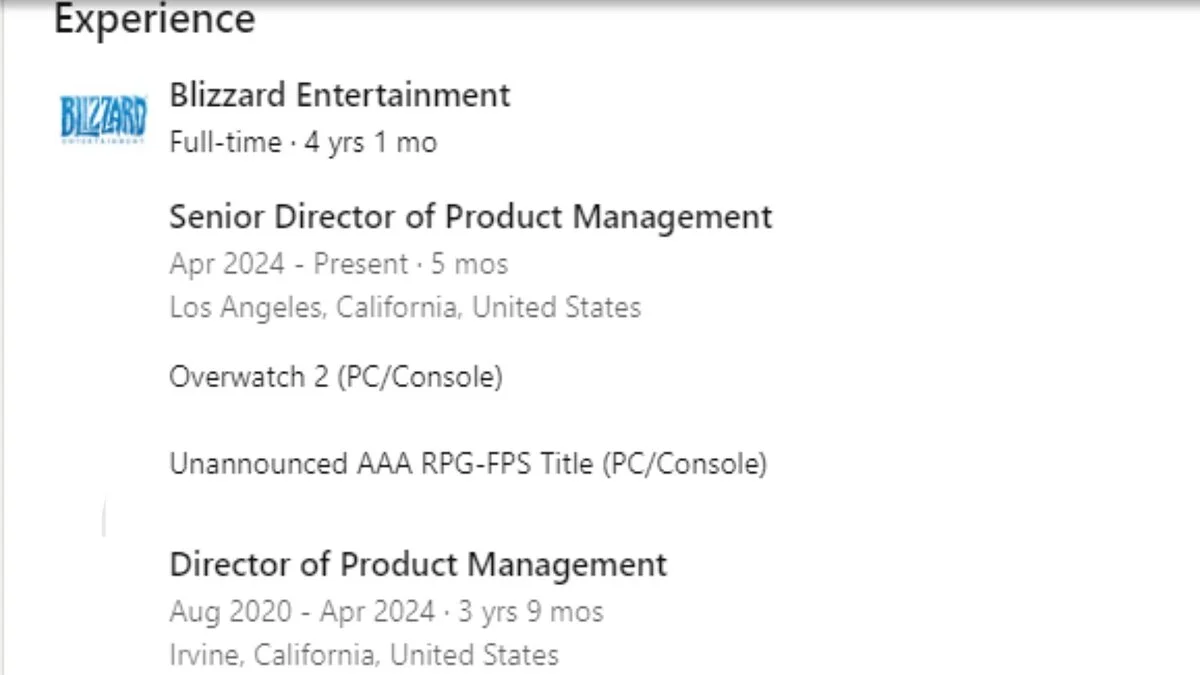Click the Aug 2020 - Apr 2024 date range
The image size is (1200, 675).
tap(302, 611)
